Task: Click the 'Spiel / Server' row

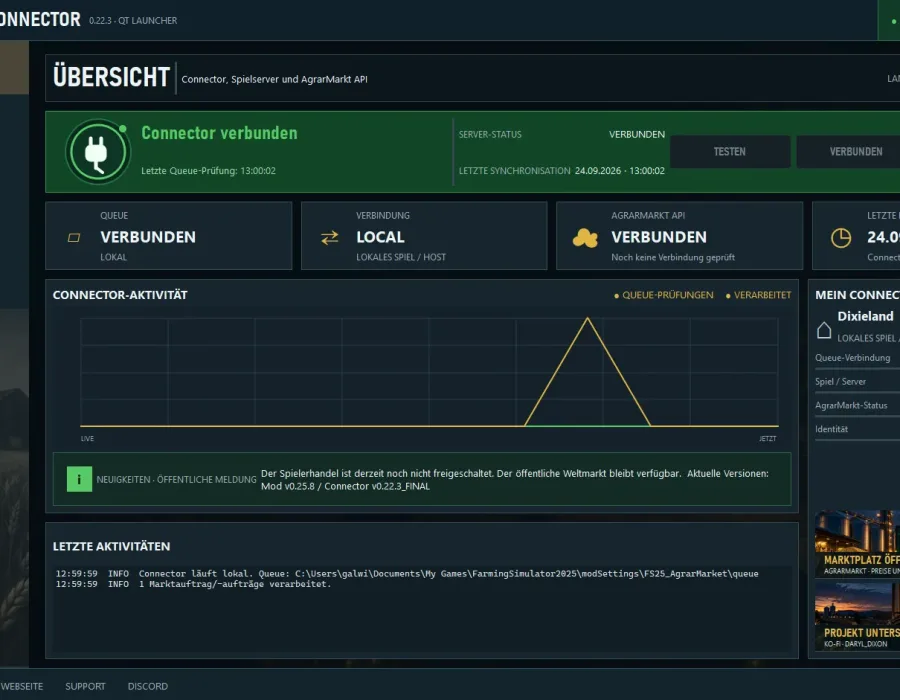Action: [857, 382]
